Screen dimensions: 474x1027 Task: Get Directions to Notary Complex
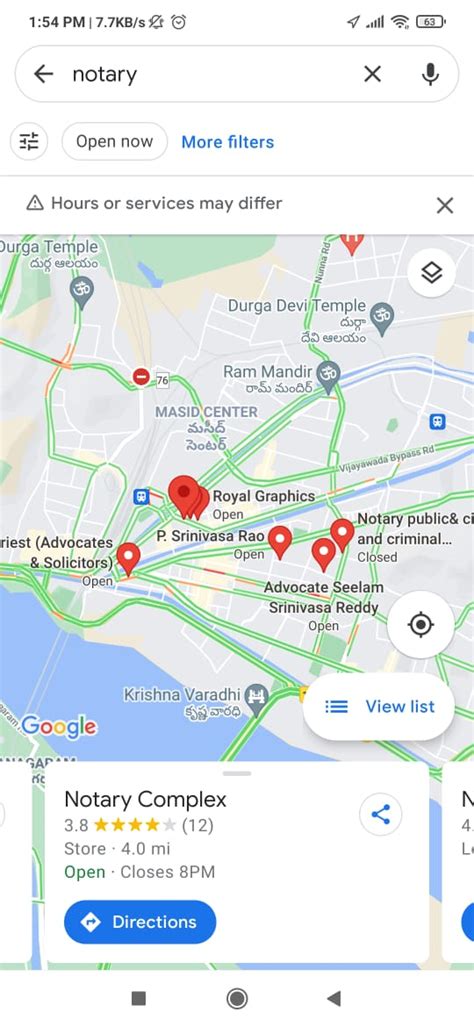(x=140, y=922)
